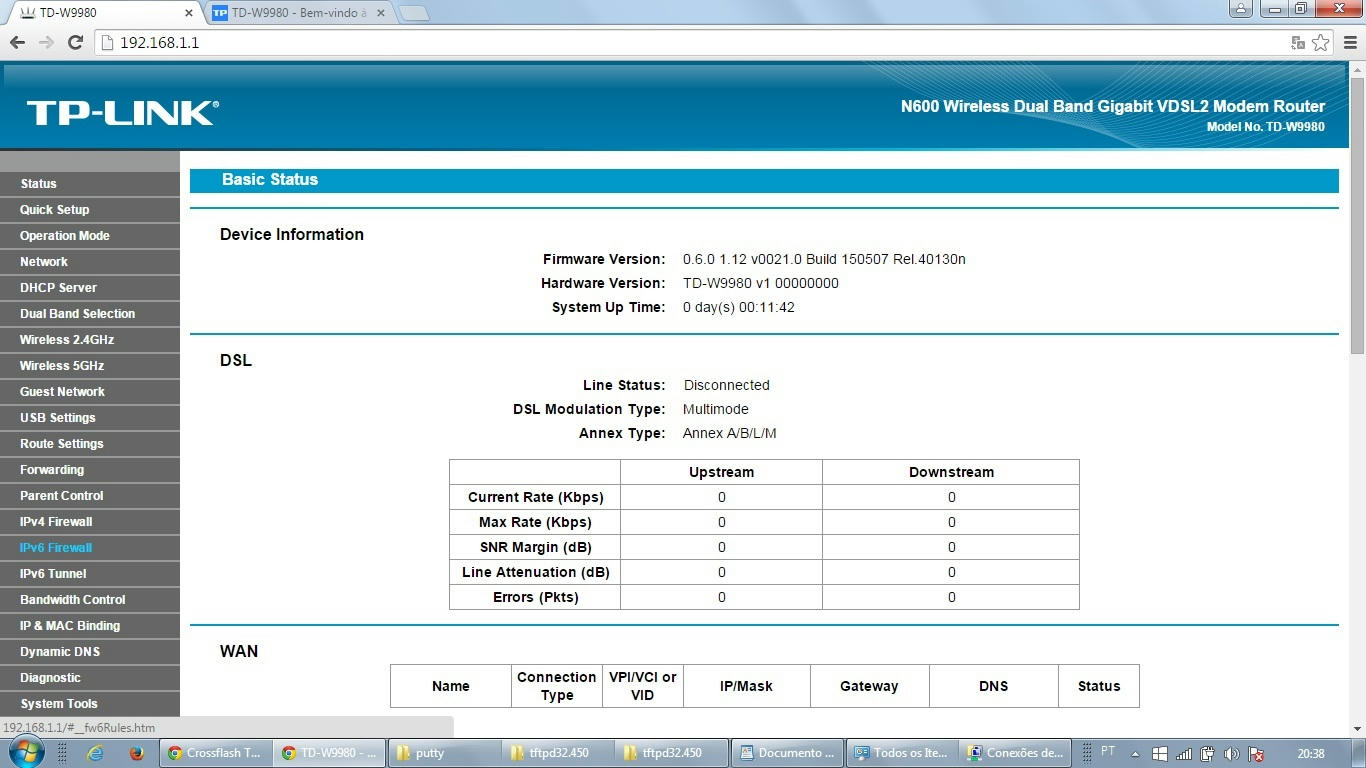Open the Windows Start menu
This screenshot has height=768, width=1366.
25,753
